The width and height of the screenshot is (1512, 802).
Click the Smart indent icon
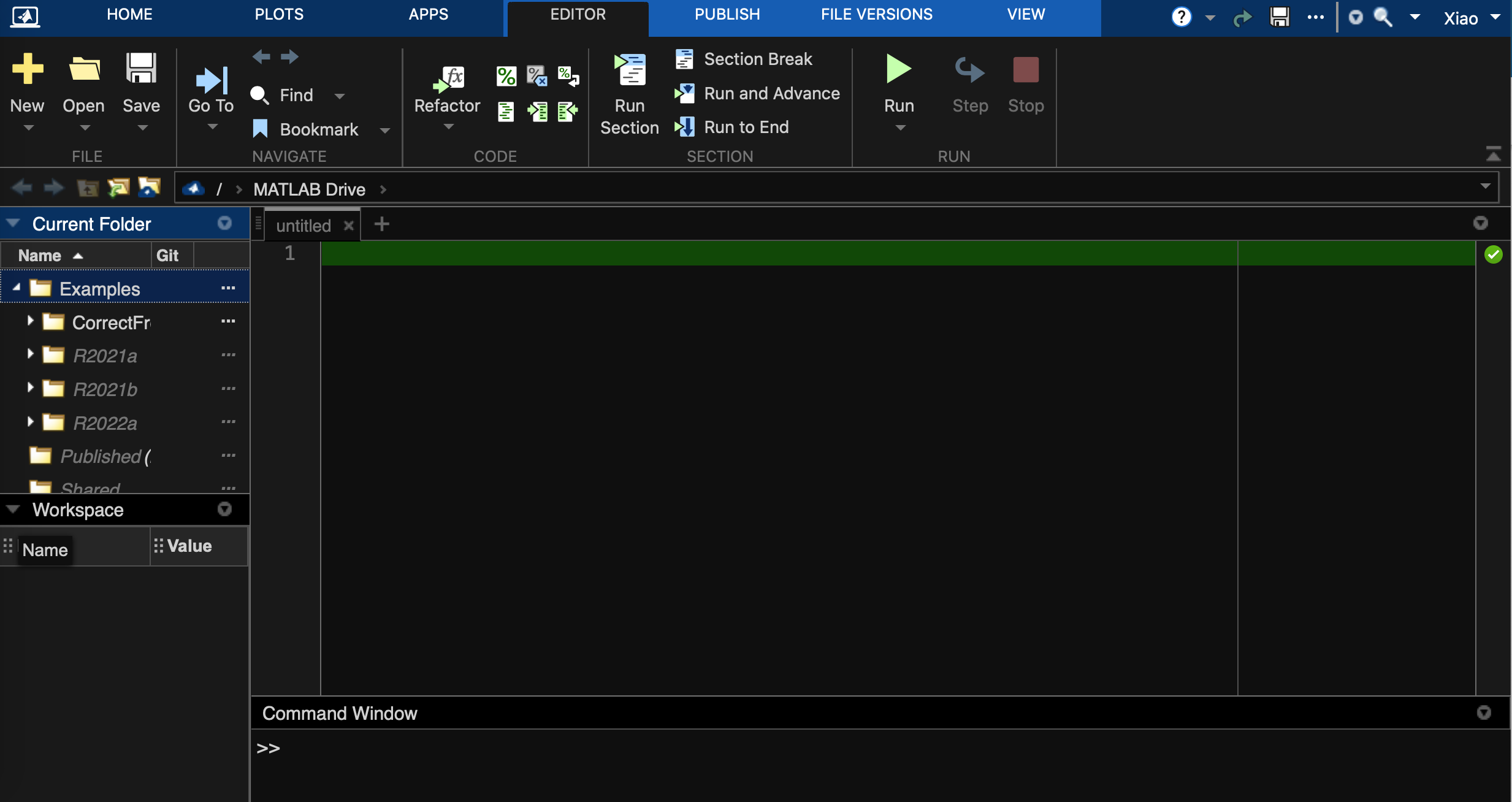click(506, 112)
